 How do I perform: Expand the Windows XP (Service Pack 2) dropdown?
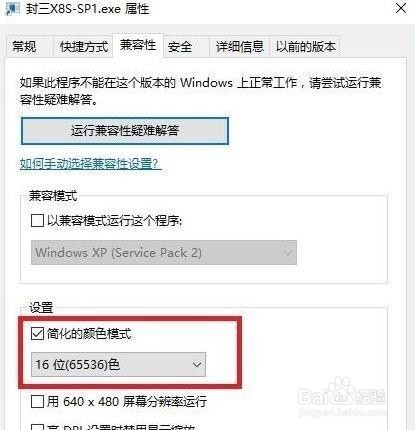click(x=164, y=253)
